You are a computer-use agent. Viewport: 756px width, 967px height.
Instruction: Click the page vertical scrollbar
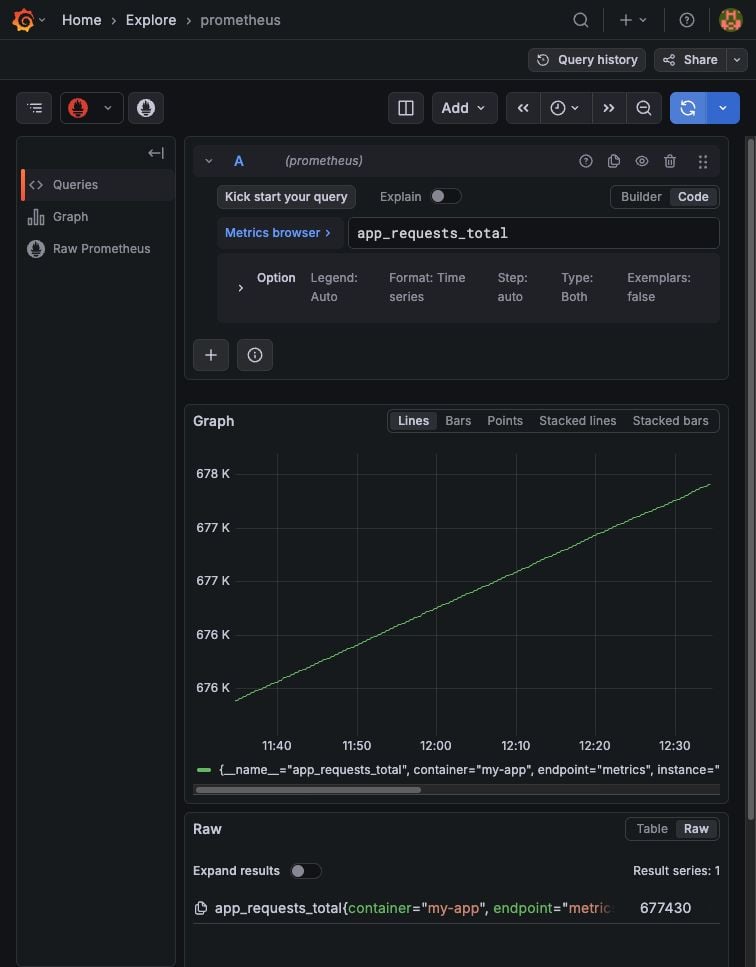(750, 478)
